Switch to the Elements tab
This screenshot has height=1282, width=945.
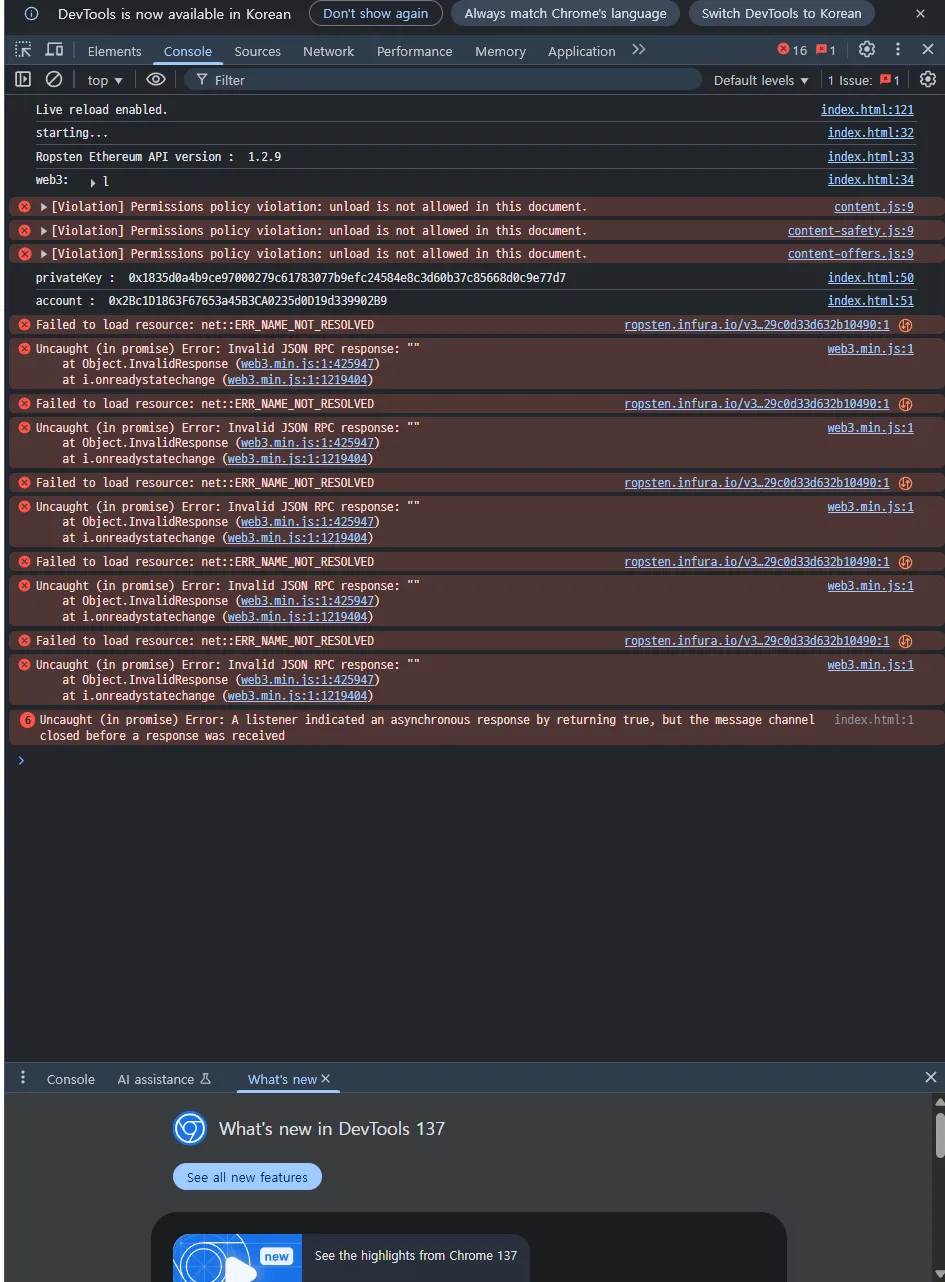[x=114, y=51]
